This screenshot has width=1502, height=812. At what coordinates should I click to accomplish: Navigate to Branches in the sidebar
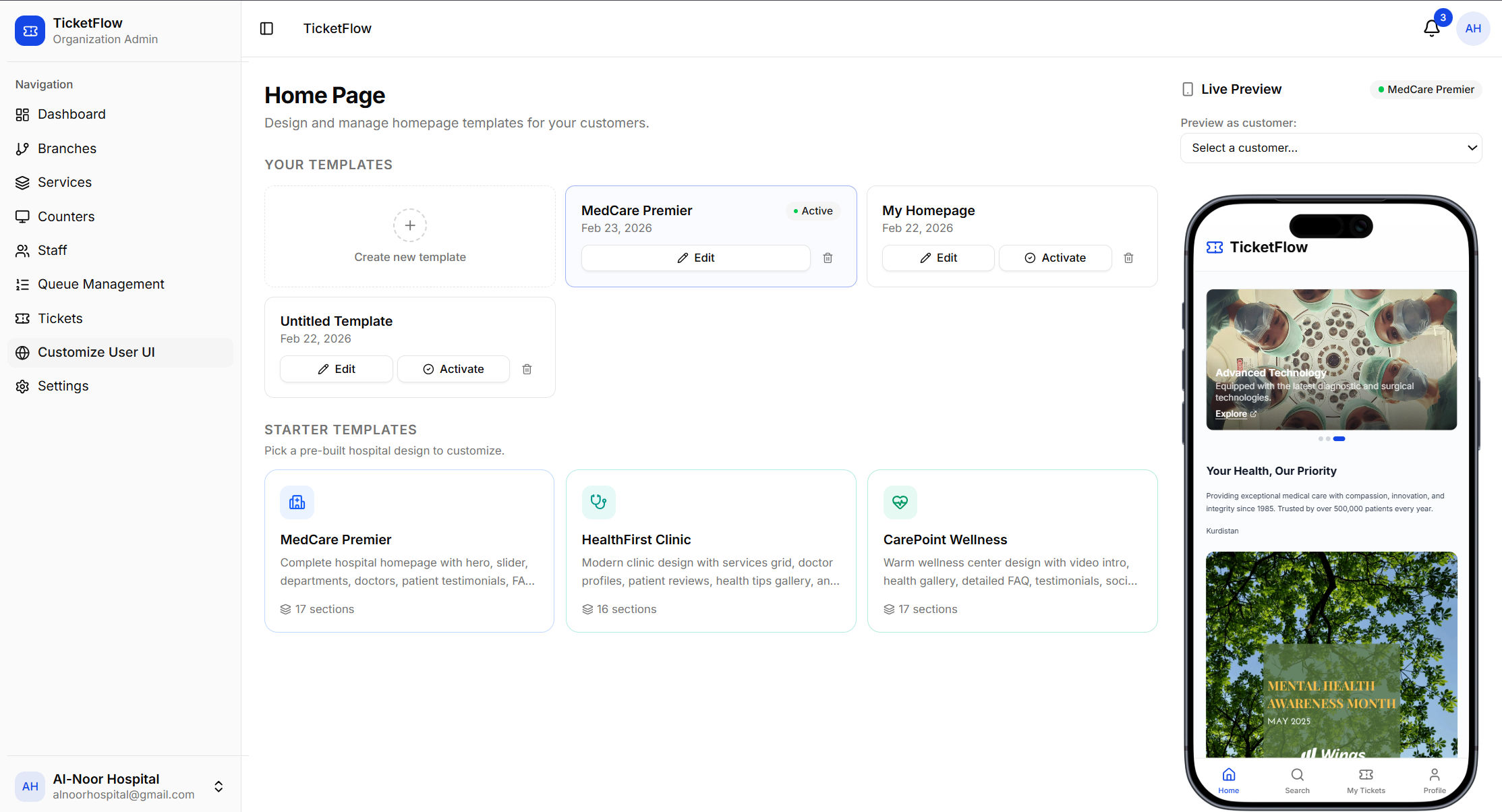tap(22, 148)
